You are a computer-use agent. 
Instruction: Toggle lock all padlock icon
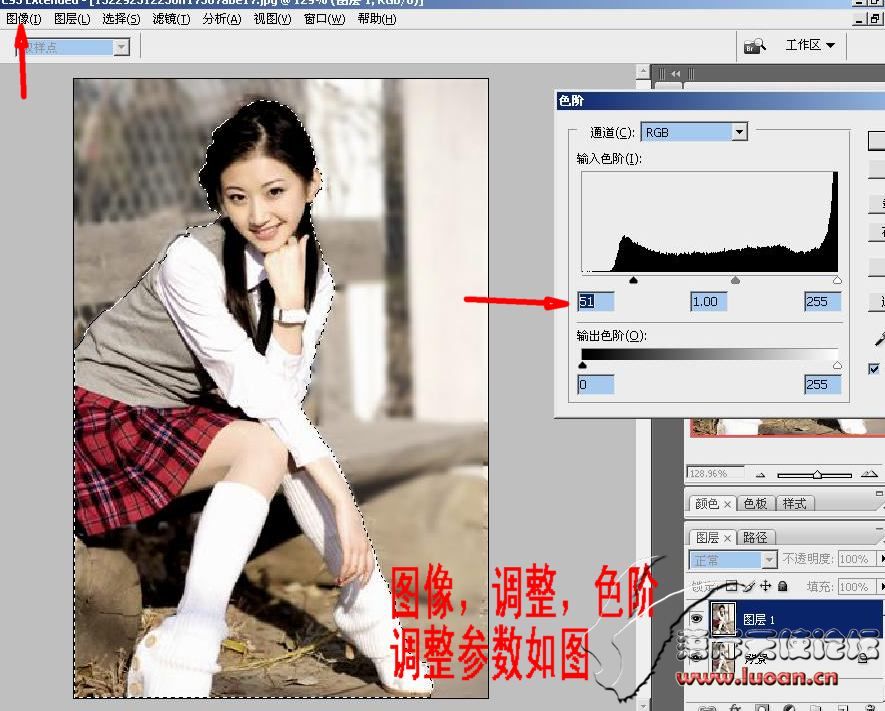tap(782, 586)
